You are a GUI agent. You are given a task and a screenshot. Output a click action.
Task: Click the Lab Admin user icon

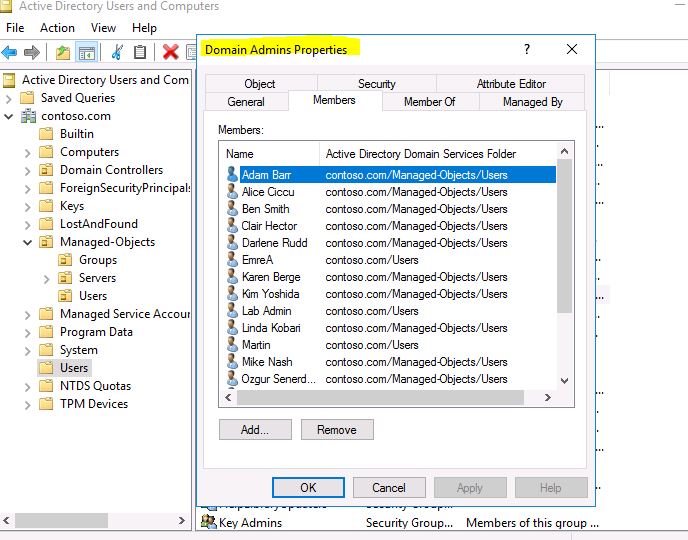pos(233,311)
